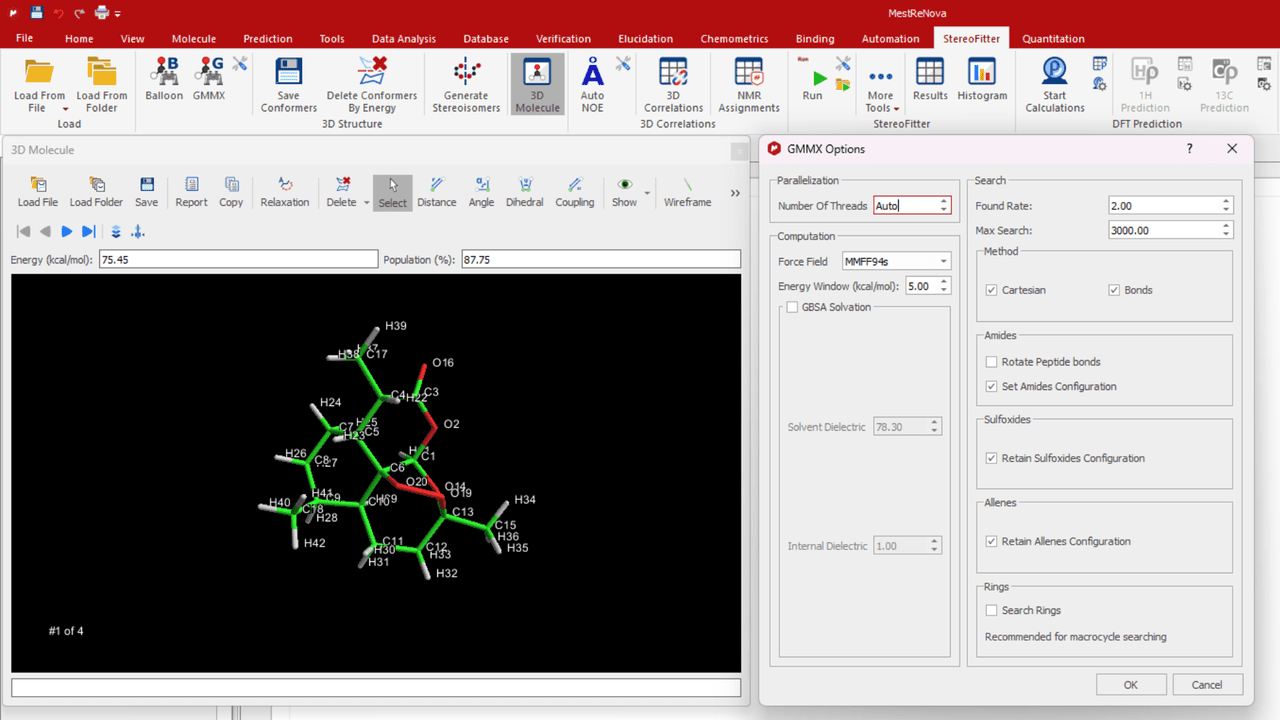Image resolution: width=1280 pixels, height=720 pixels.
Task: Switch to Wireframe display
Action: coord(687,192)
